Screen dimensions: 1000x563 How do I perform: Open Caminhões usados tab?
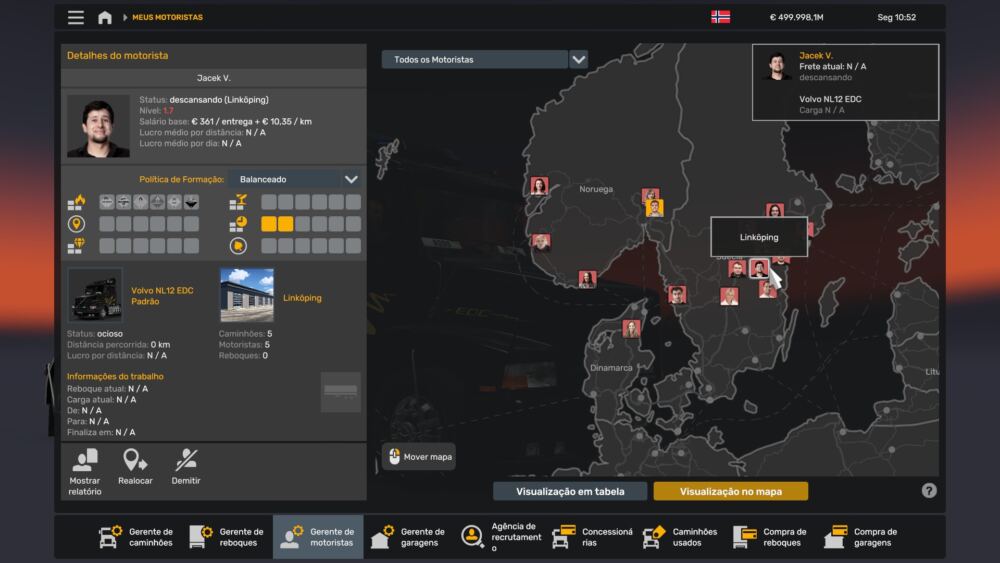tap(680, 537)
